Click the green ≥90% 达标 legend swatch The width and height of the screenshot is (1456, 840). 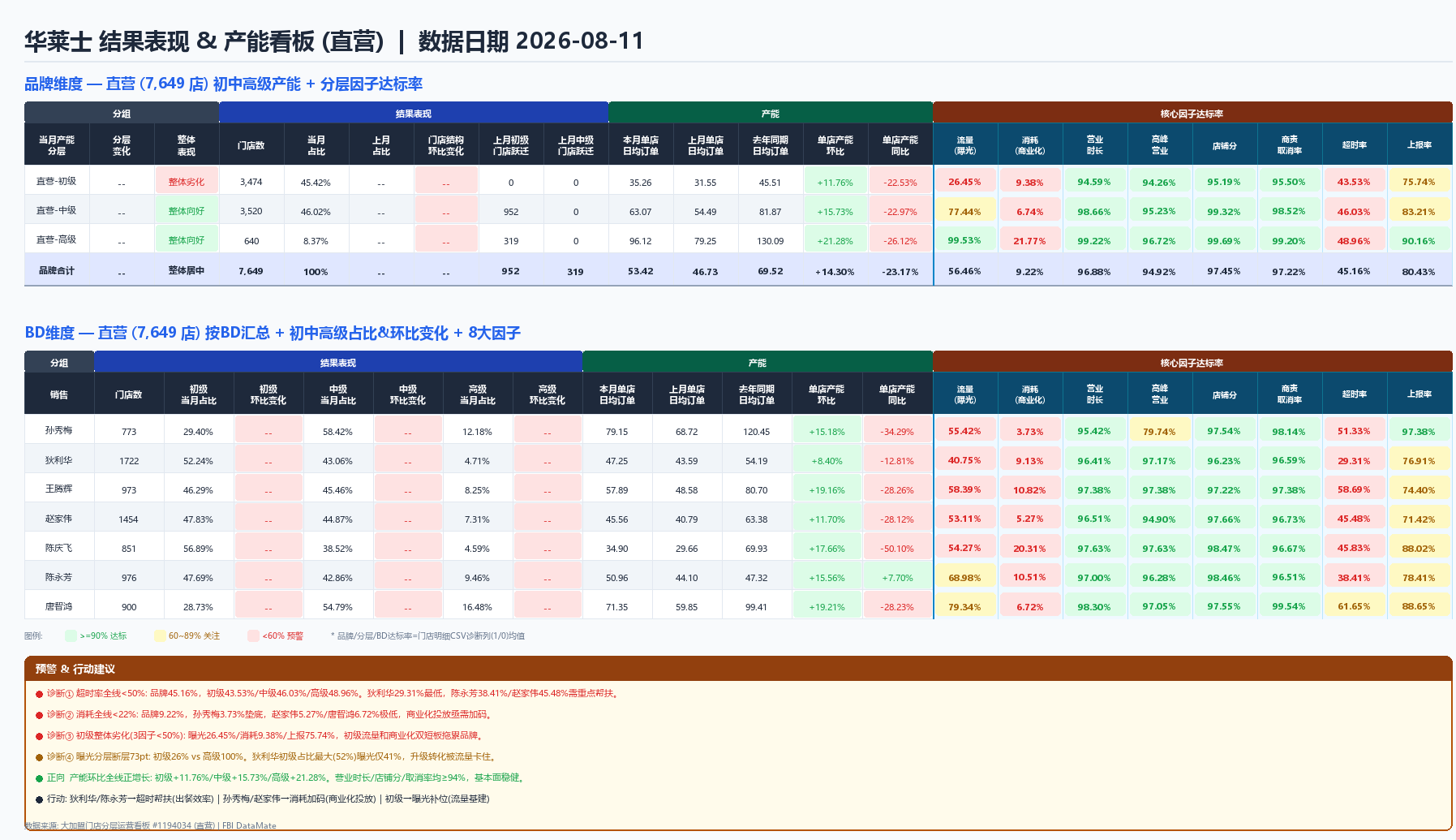click(71, 636)
